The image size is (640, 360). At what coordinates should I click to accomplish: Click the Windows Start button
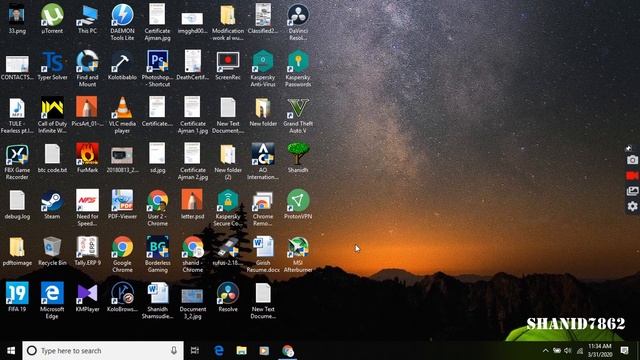coord(11,351)
